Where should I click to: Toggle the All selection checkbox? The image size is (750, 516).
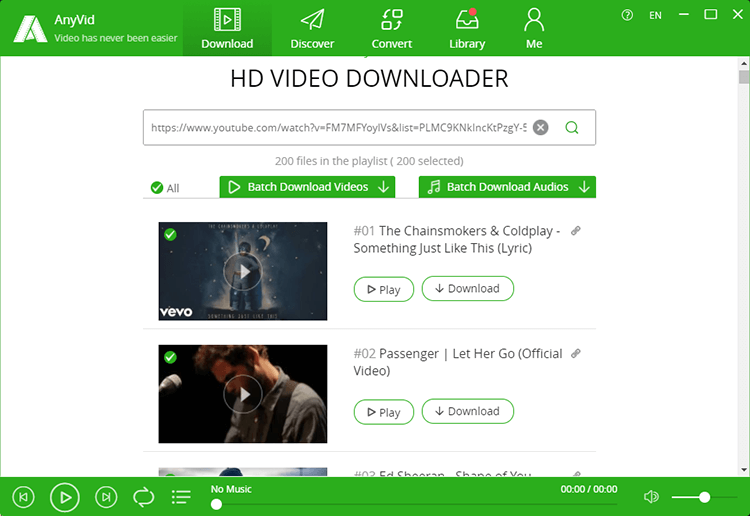tap(157, 188)
